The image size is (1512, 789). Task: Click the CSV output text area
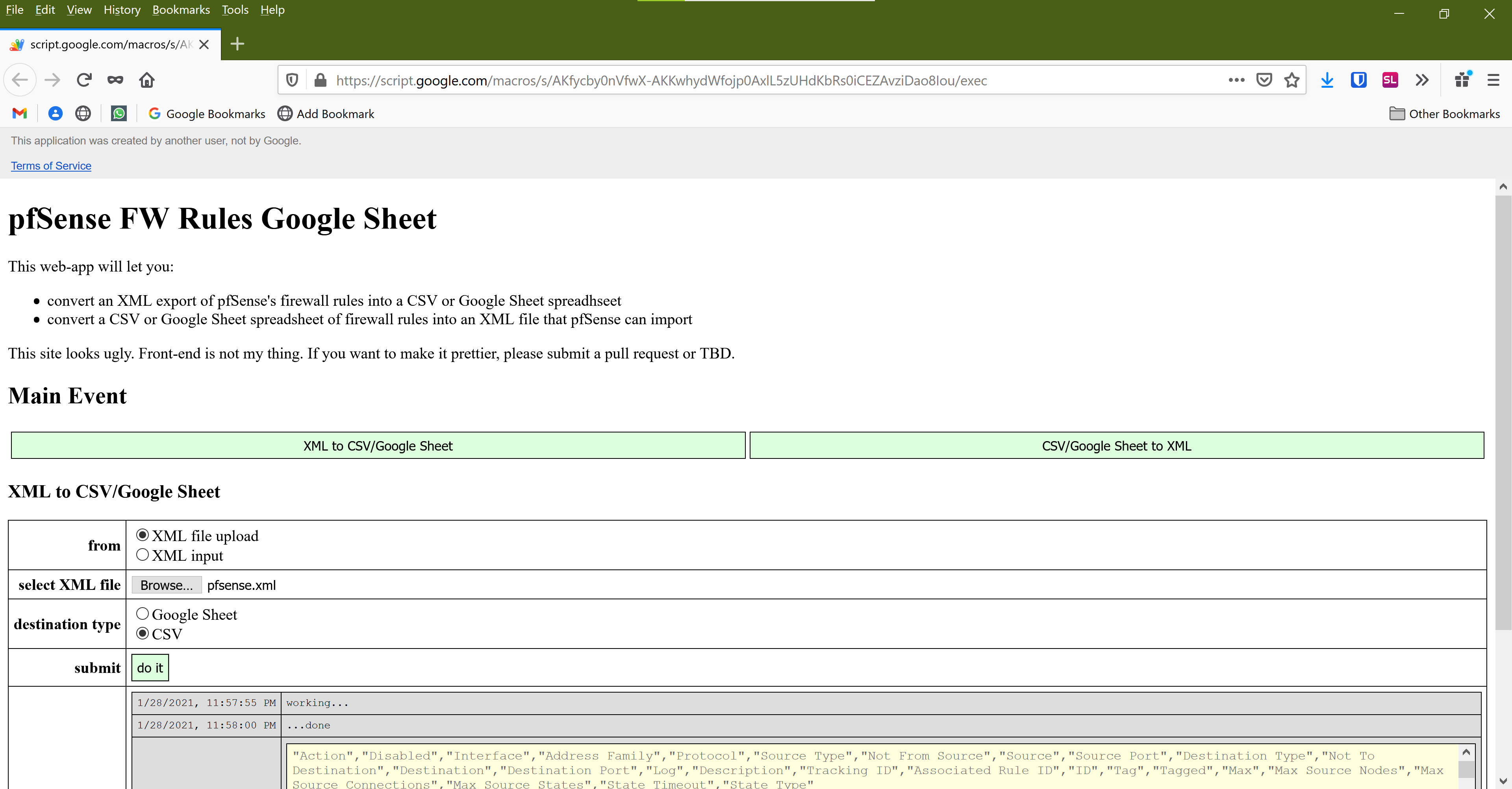click(872, 767)
